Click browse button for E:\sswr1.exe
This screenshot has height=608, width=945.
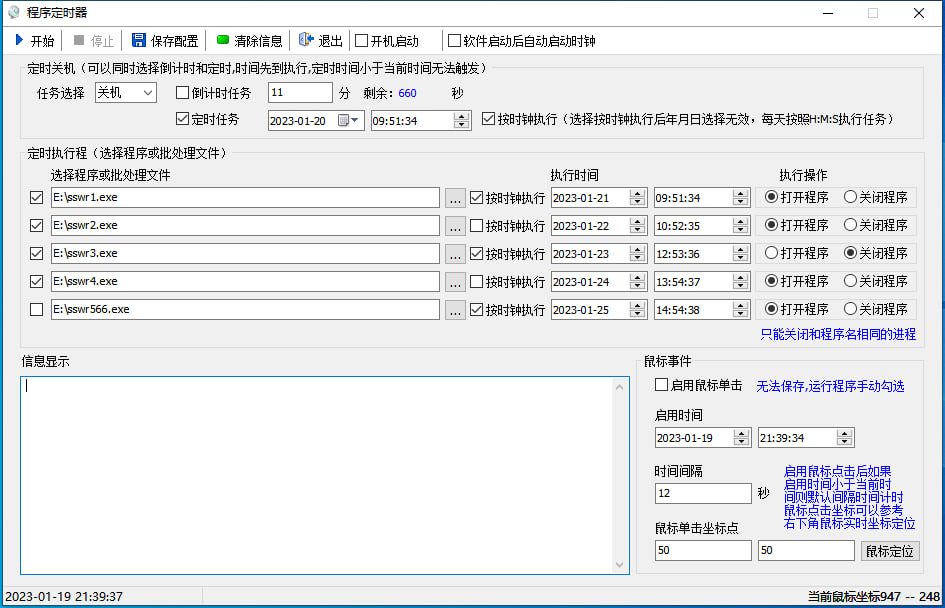[x=455, y=198]
